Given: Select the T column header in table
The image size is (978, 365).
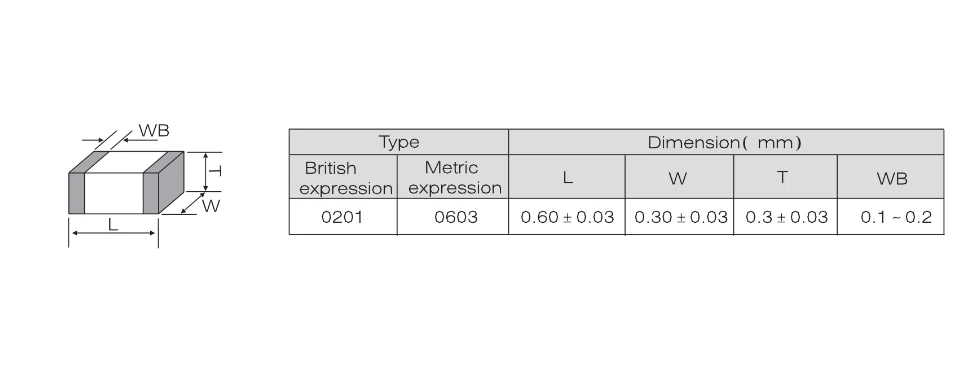Looking at the screenshot, I should click(785, 177).
